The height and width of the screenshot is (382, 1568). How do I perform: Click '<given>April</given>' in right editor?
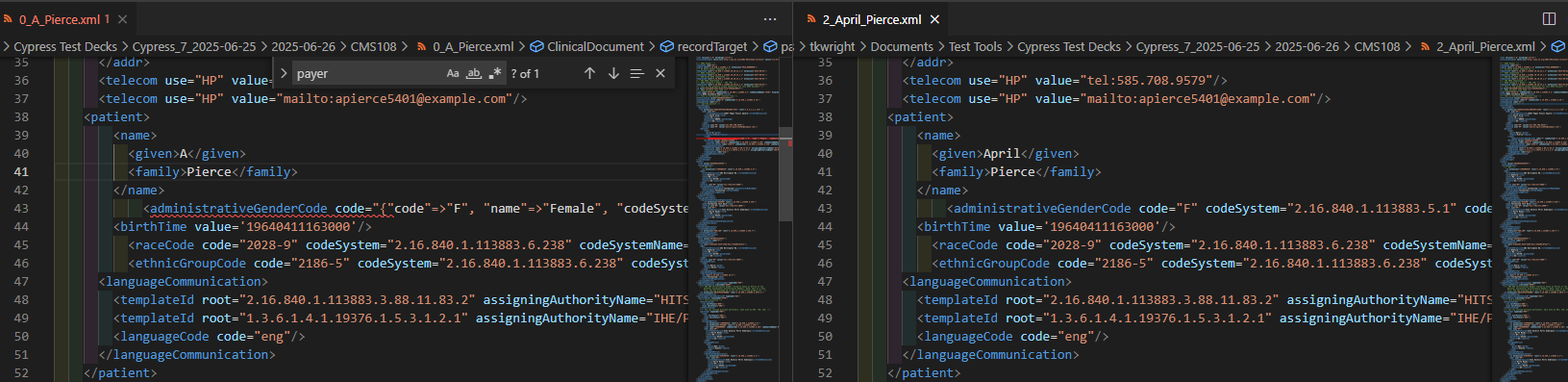(1006, 153)
